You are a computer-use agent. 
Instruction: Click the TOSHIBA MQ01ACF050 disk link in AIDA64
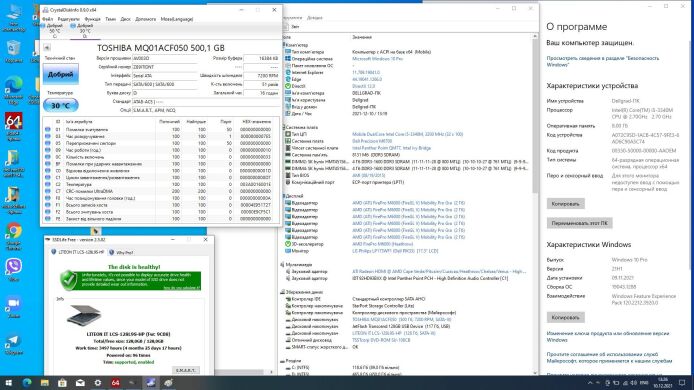pyautogui.click(x=401, y=320)
